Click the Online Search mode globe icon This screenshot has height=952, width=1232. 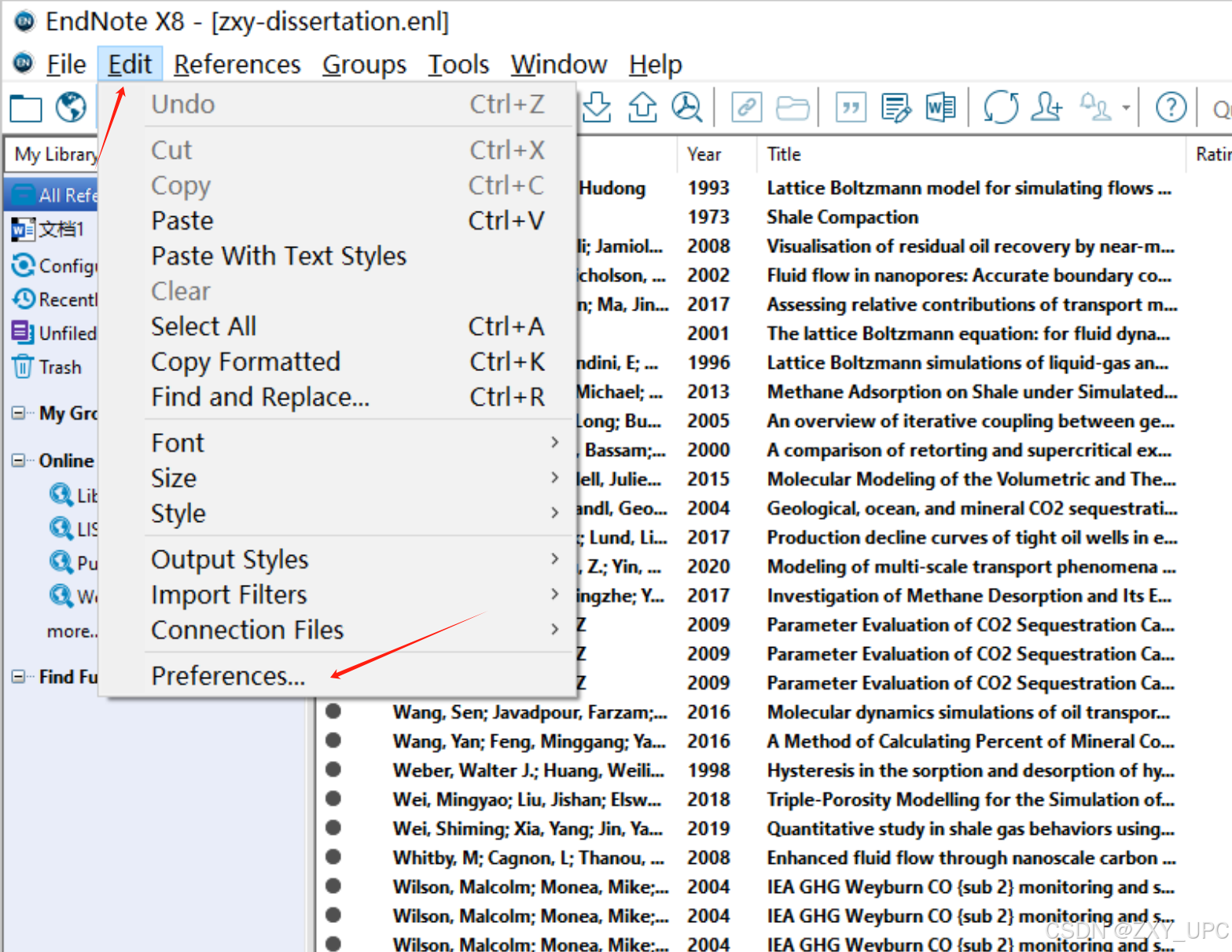click(71, 107)
